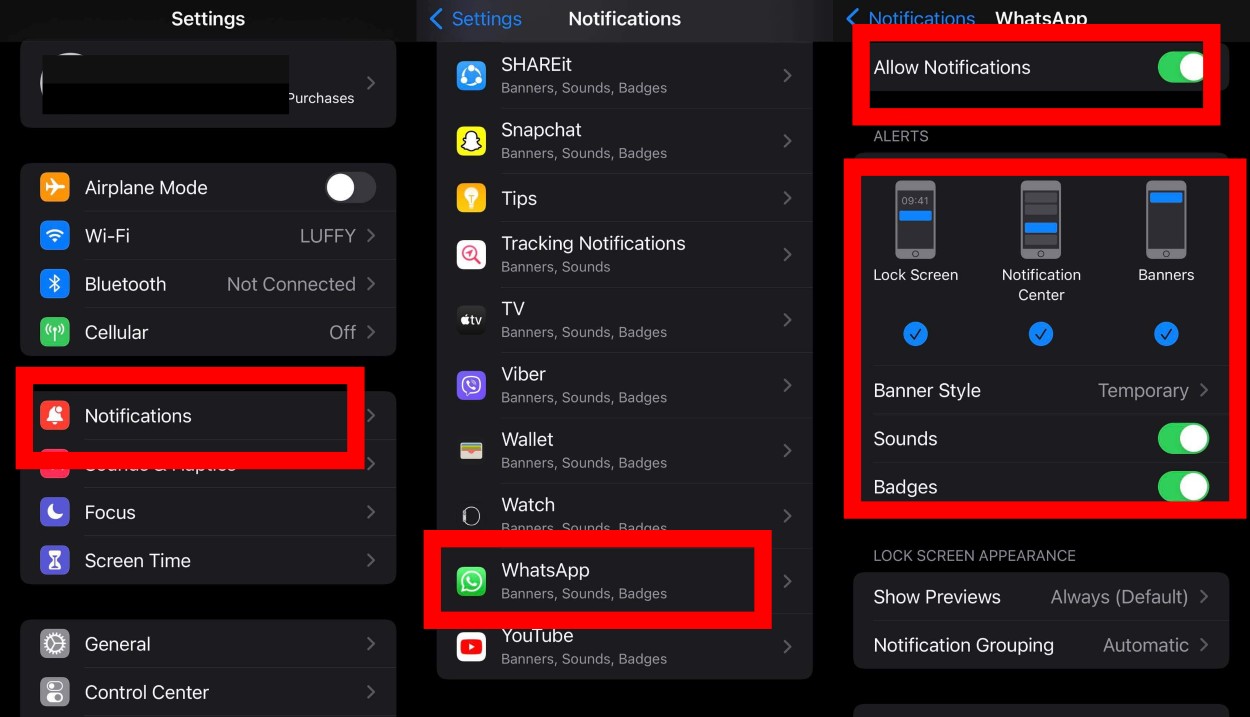This screenshot has height=717, width=1250.
Task: Turn off Allow Notifications switch
Action: pyautogui.click(x=1183, y=67)
